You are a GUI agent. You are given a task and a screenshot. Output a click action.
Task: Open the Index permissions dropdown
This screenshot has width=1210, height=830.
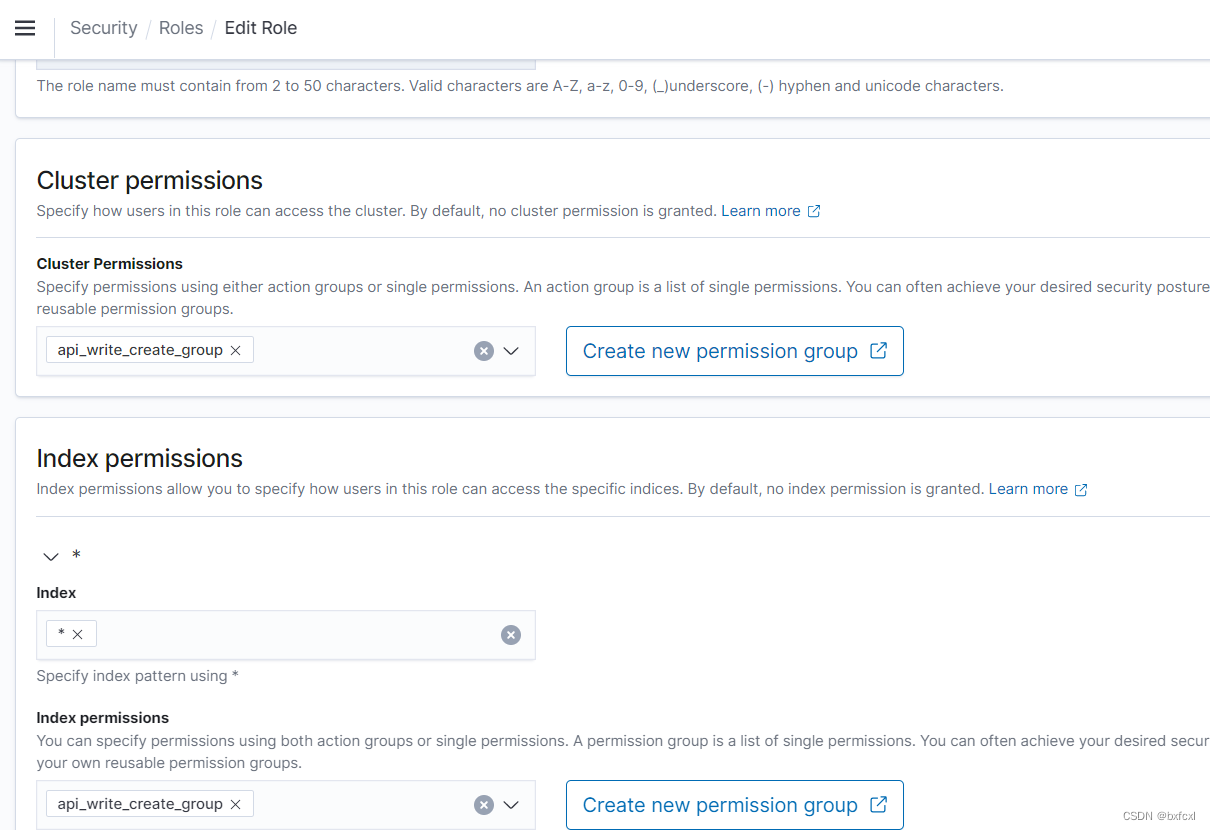[511, 803]
